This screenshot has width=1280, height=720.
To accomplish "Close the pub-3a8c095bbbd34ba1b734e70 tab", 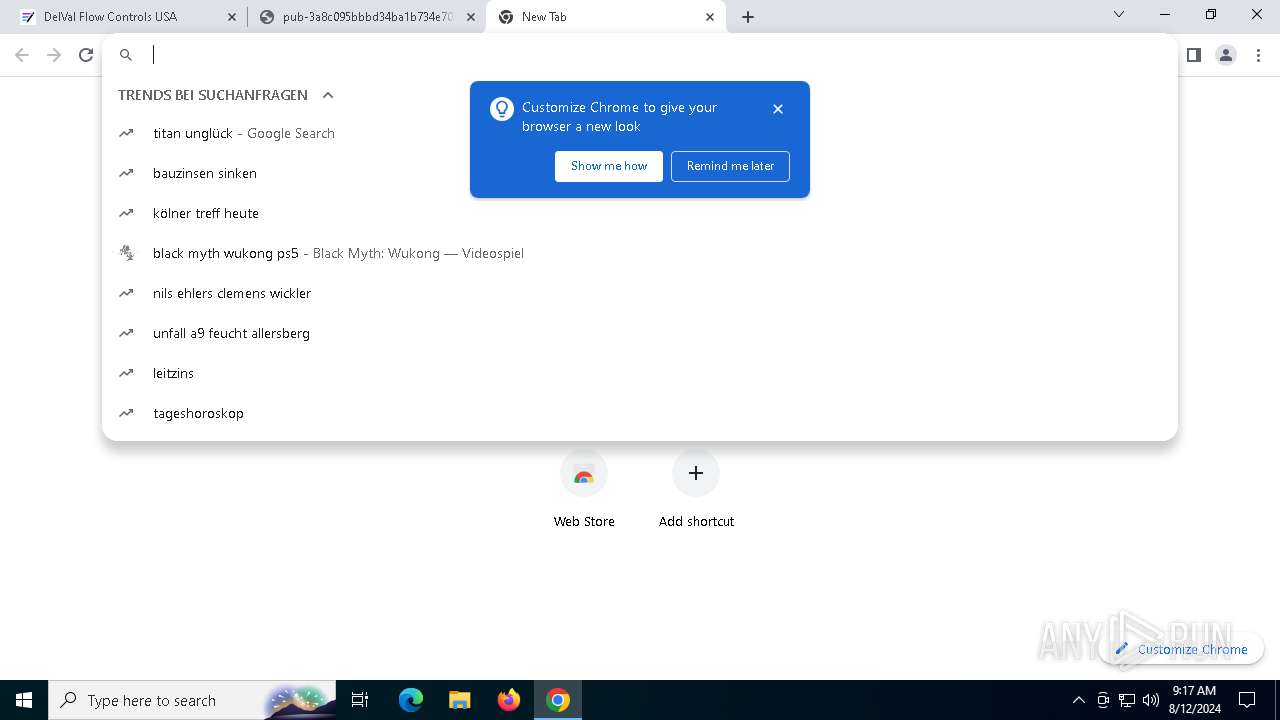I will (471, 17).
